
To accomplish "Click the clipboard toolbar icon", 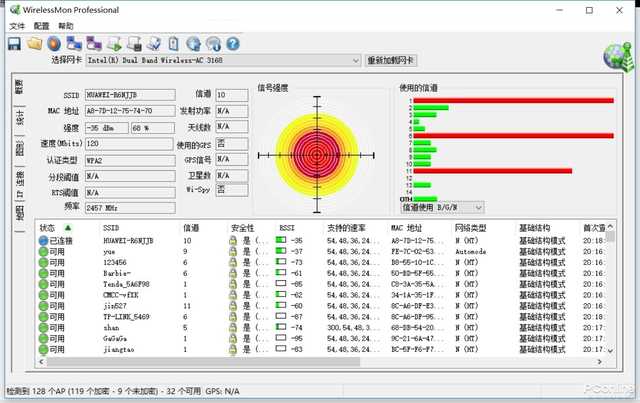I will tap(173, 44).
